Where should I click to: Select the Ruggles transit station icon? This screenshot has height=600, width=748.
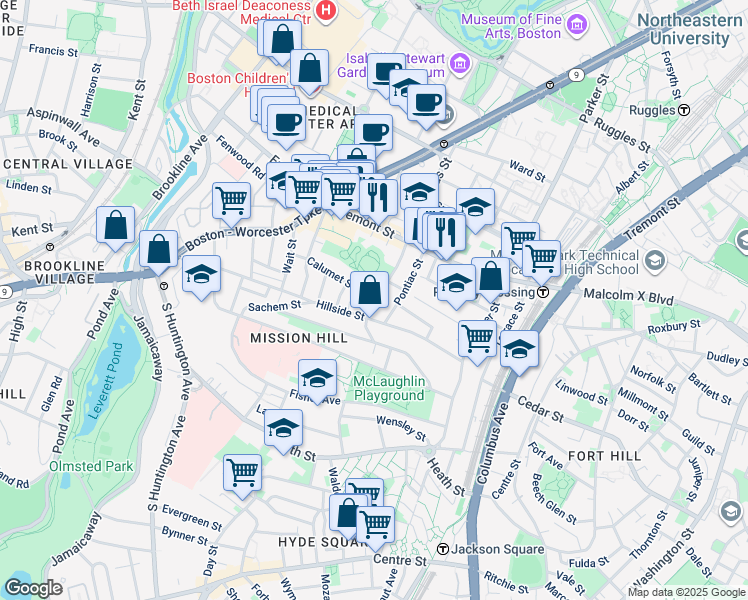[684, 110]
